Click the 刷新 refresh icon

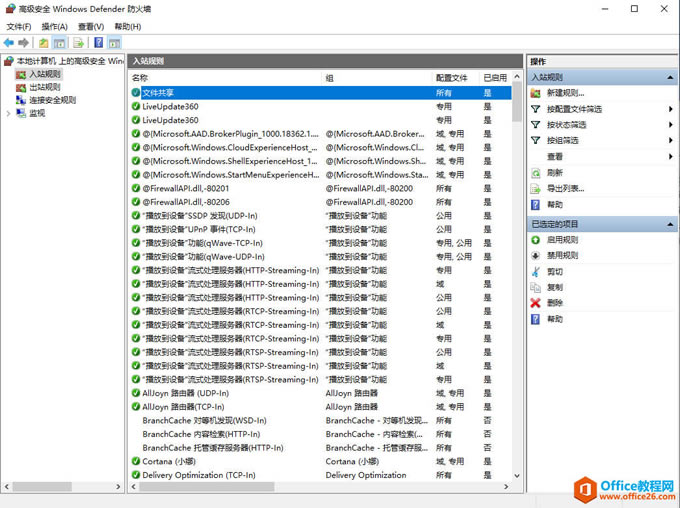[536, 173]
